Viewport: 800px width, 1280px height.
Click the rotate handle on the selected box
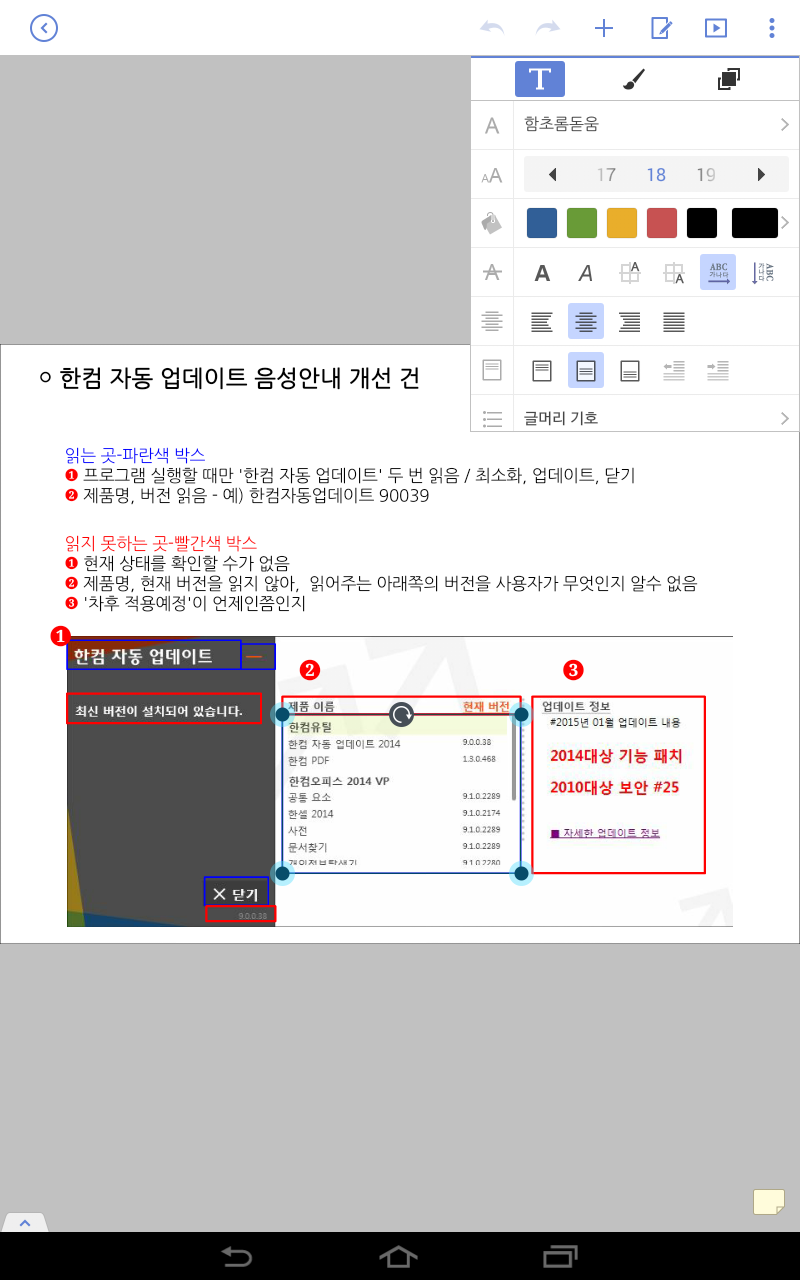(401, 714)
